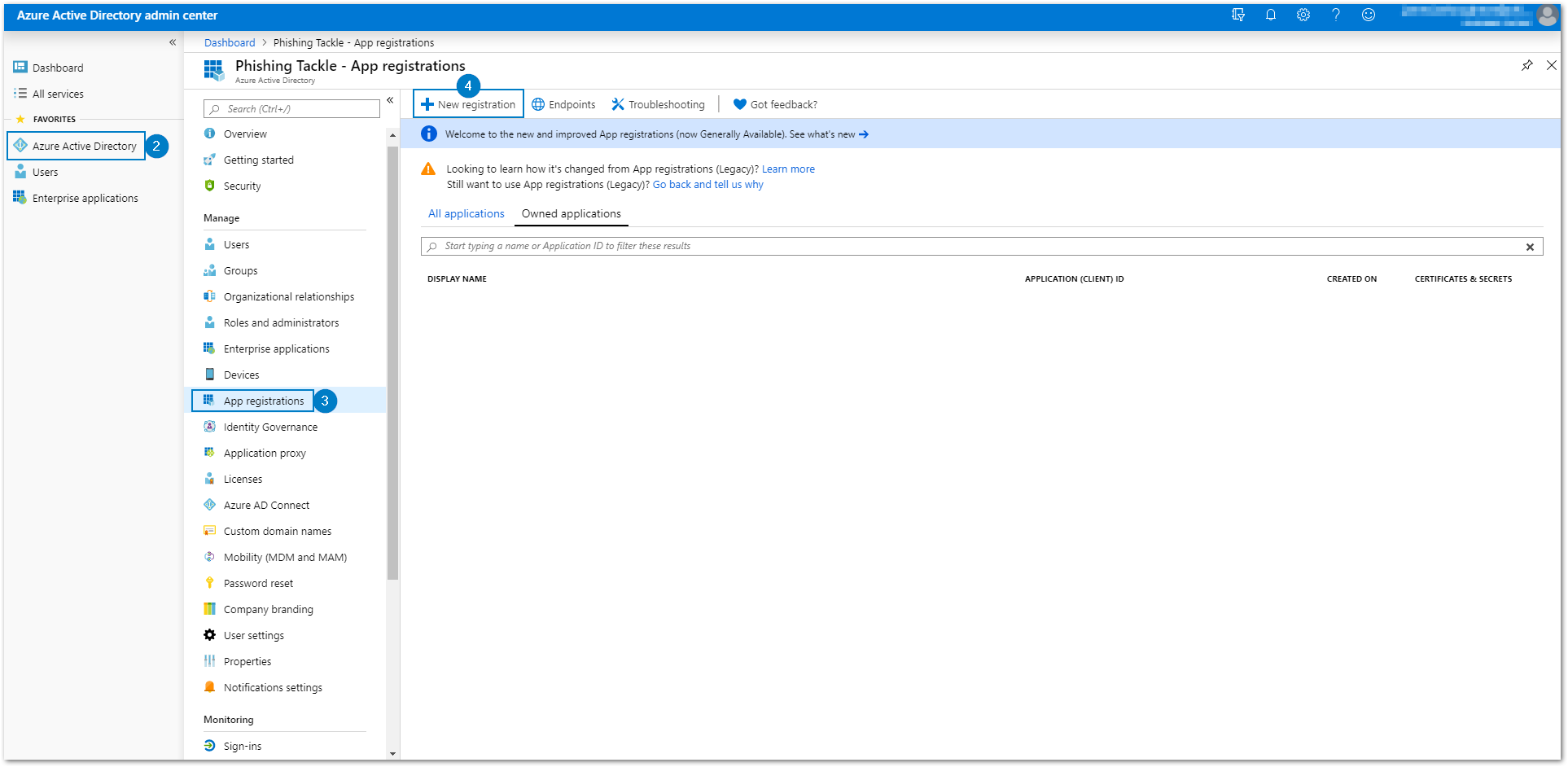
Task: Collapse the left navigation sidebar
Action: click(172, 42)
